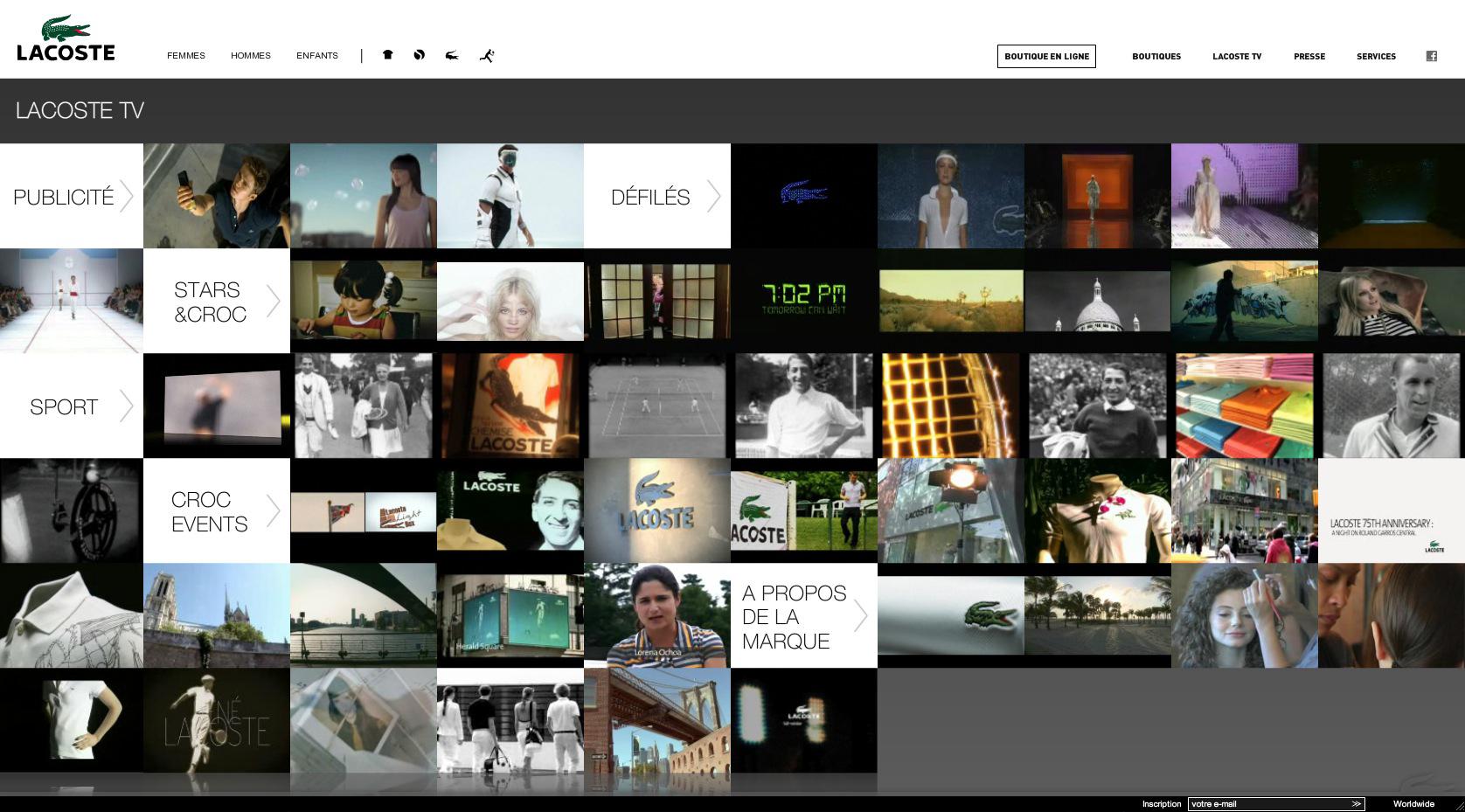Open the blue Lacoste logo wall video

pyautogui.click(x=657, y=510)
